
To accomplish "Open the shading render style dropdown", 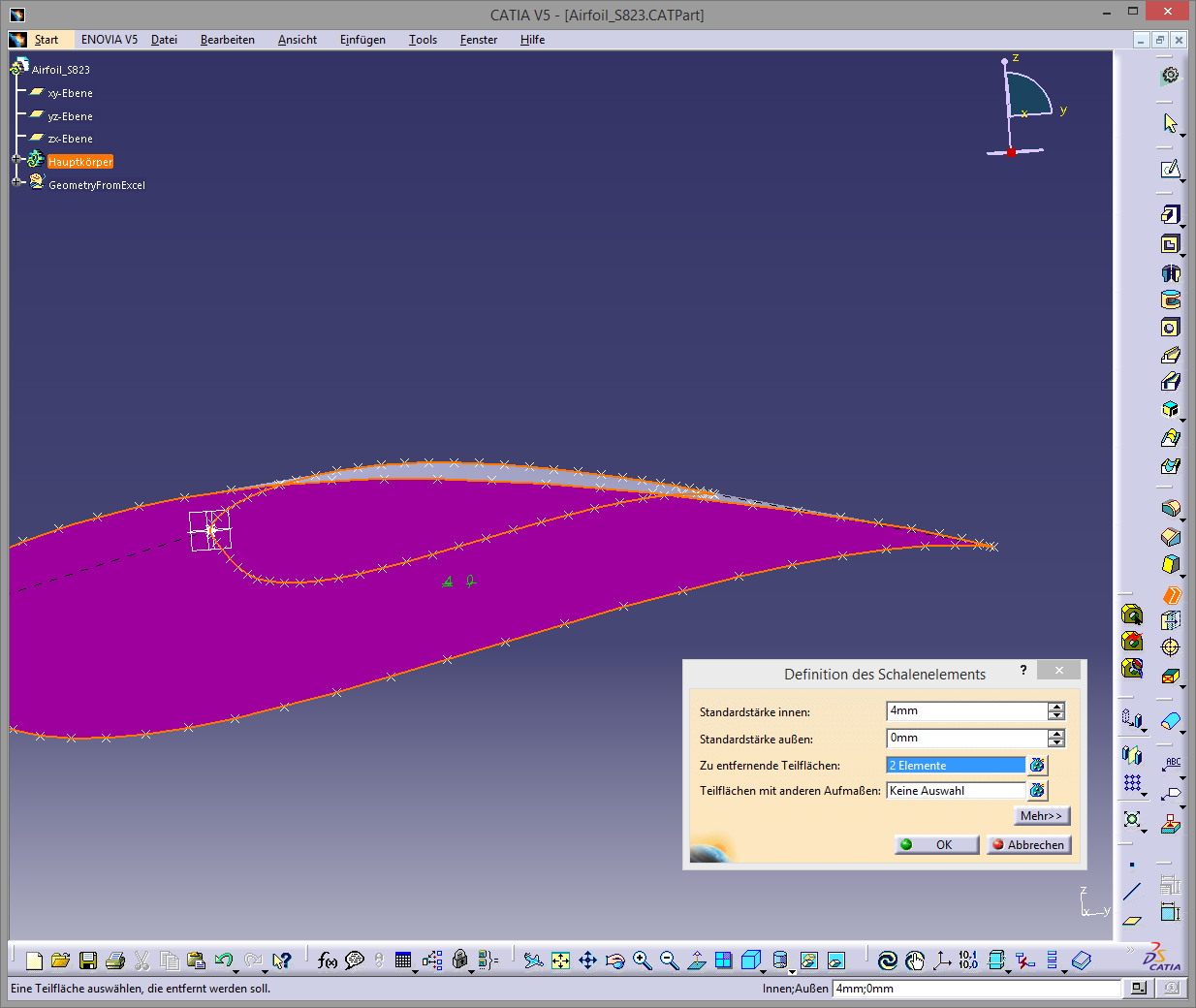I will (x=793, y=970).
